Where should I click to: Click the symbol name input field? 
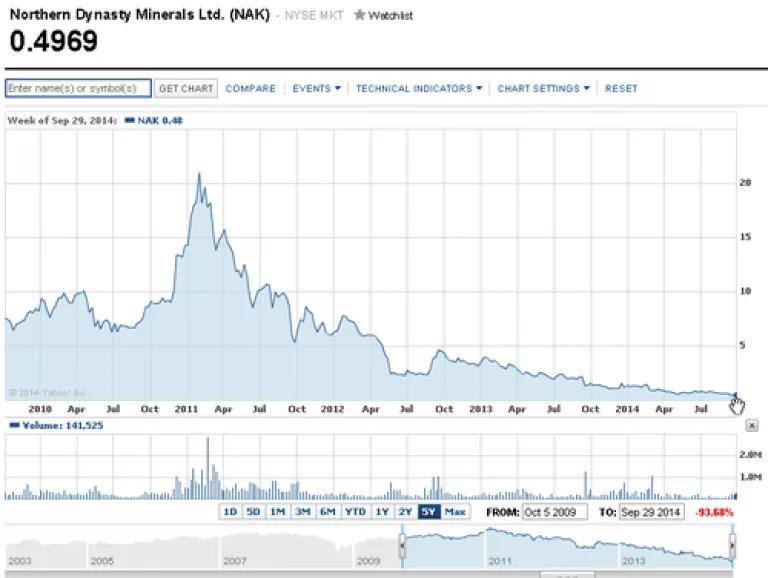pos(78,88)
